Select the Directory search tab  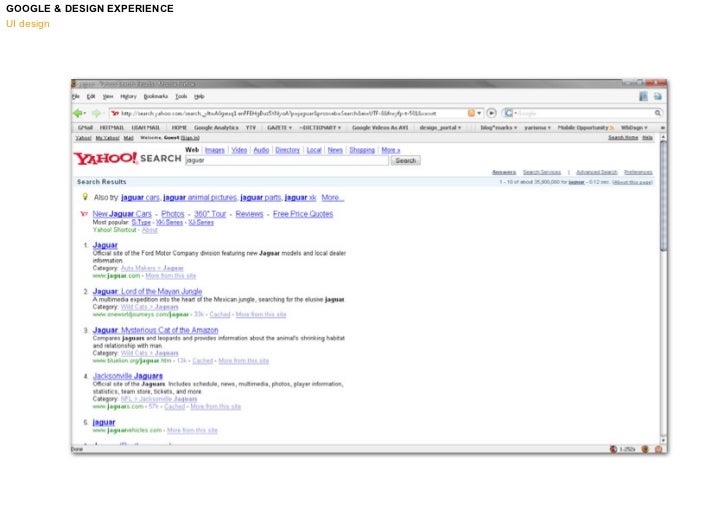point(287,150)
